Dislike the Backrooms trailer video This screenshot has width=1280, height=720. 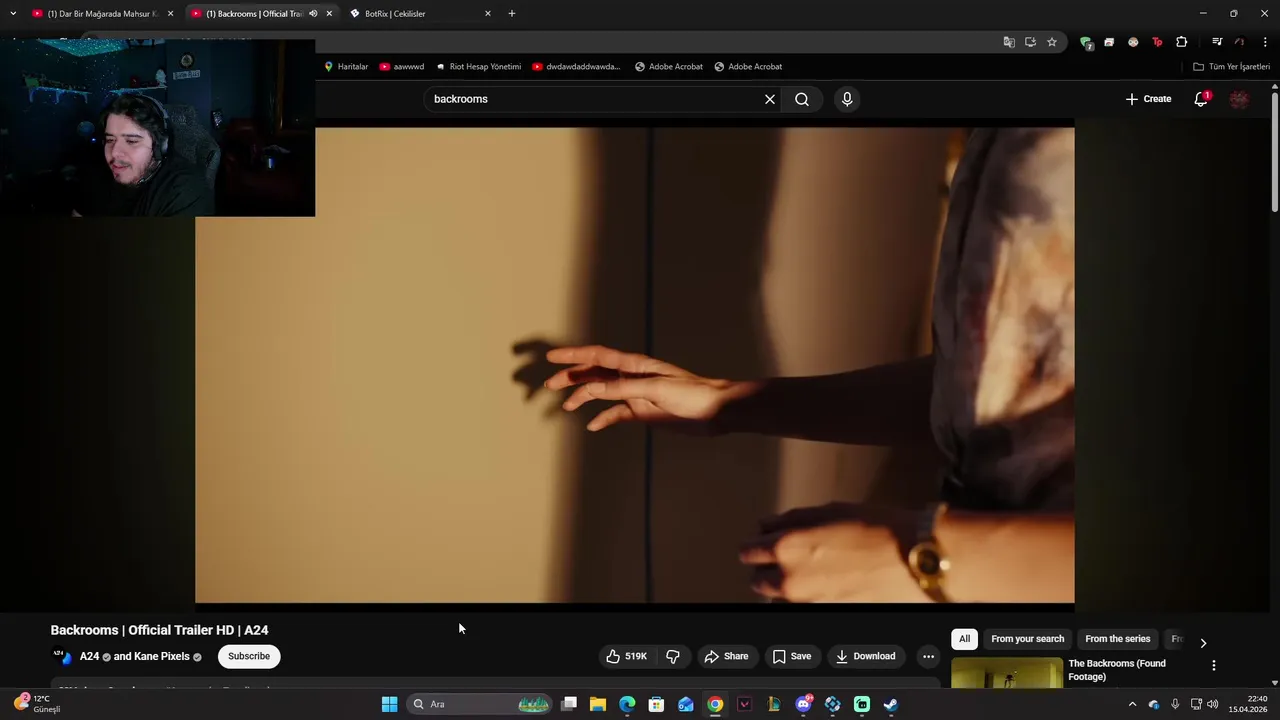(673, 656)
